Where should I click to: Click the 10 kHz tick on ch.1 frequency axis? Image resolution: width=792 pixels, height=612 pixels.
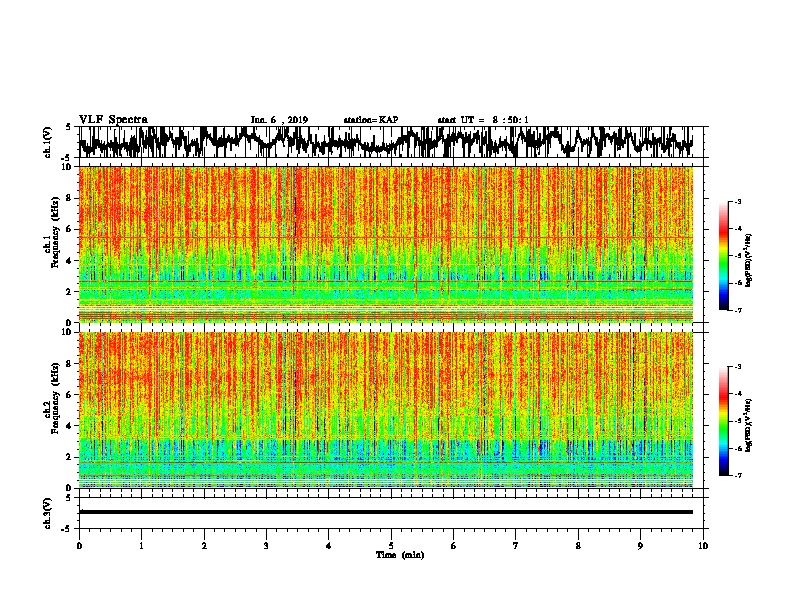coord(66,167)
